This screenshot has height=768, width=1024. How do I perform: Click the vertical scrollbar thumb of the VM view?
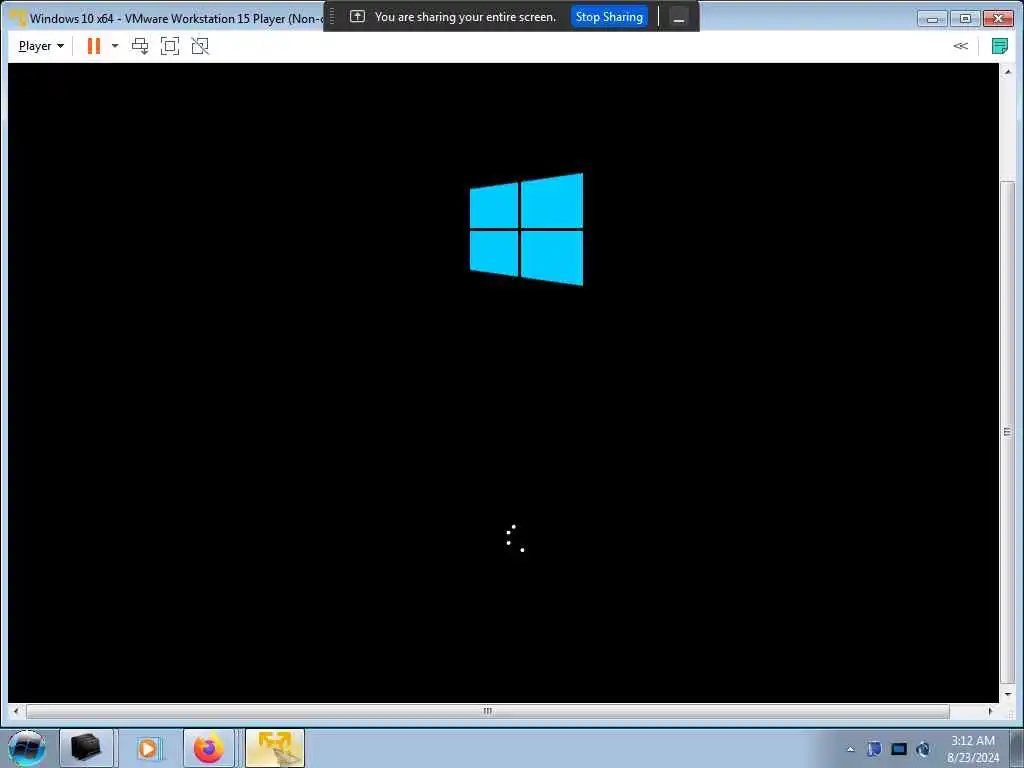[x=1007, y=432]
